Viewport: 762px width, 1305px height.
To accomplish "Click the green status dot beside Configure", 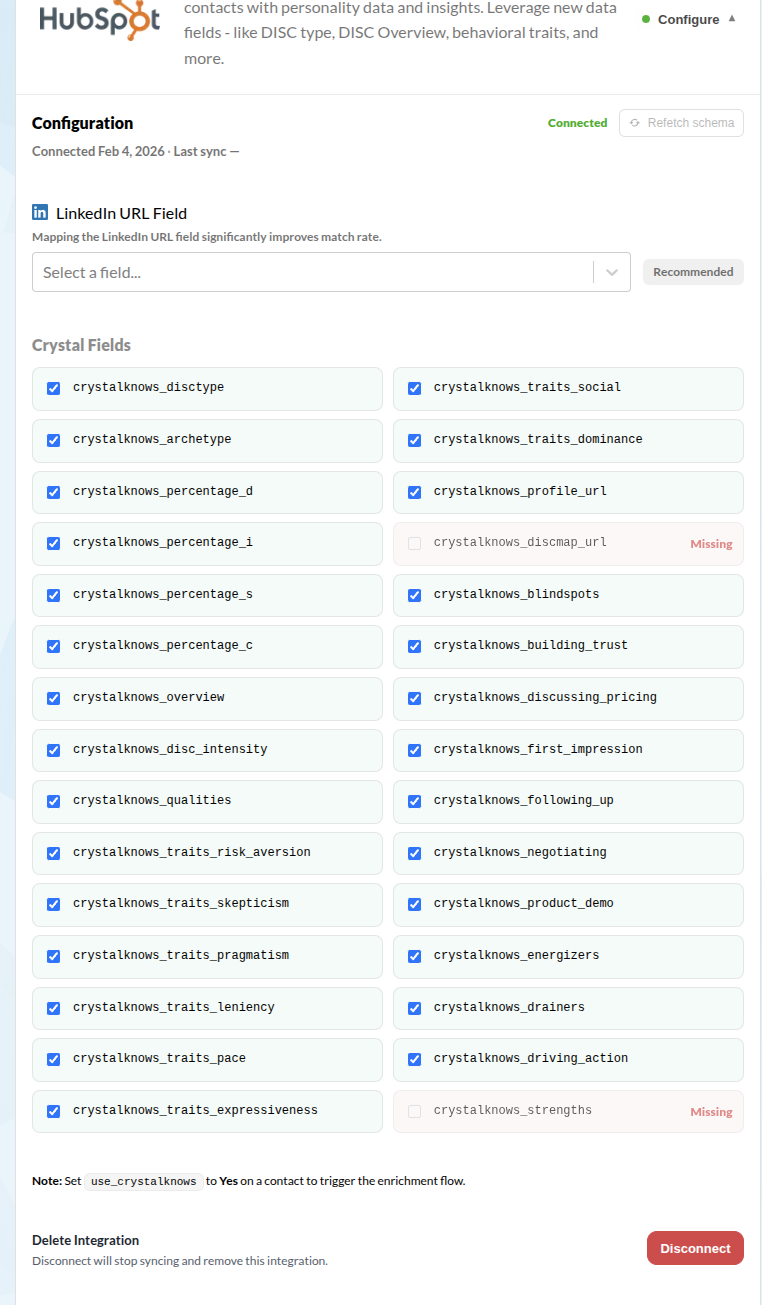I will point(646,19).
